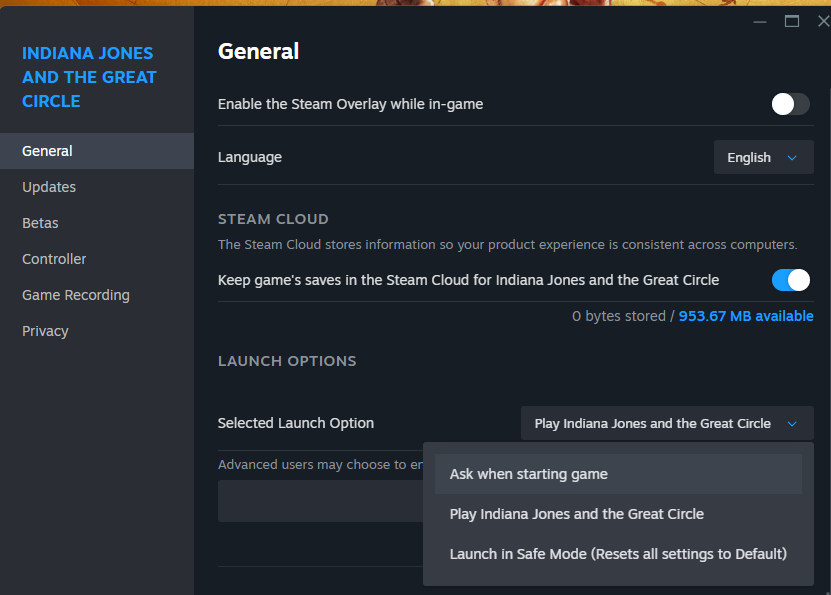Click the Indiana Jones game title in sidebar
This screenshot has height=595, width=831.
[89, 77]
